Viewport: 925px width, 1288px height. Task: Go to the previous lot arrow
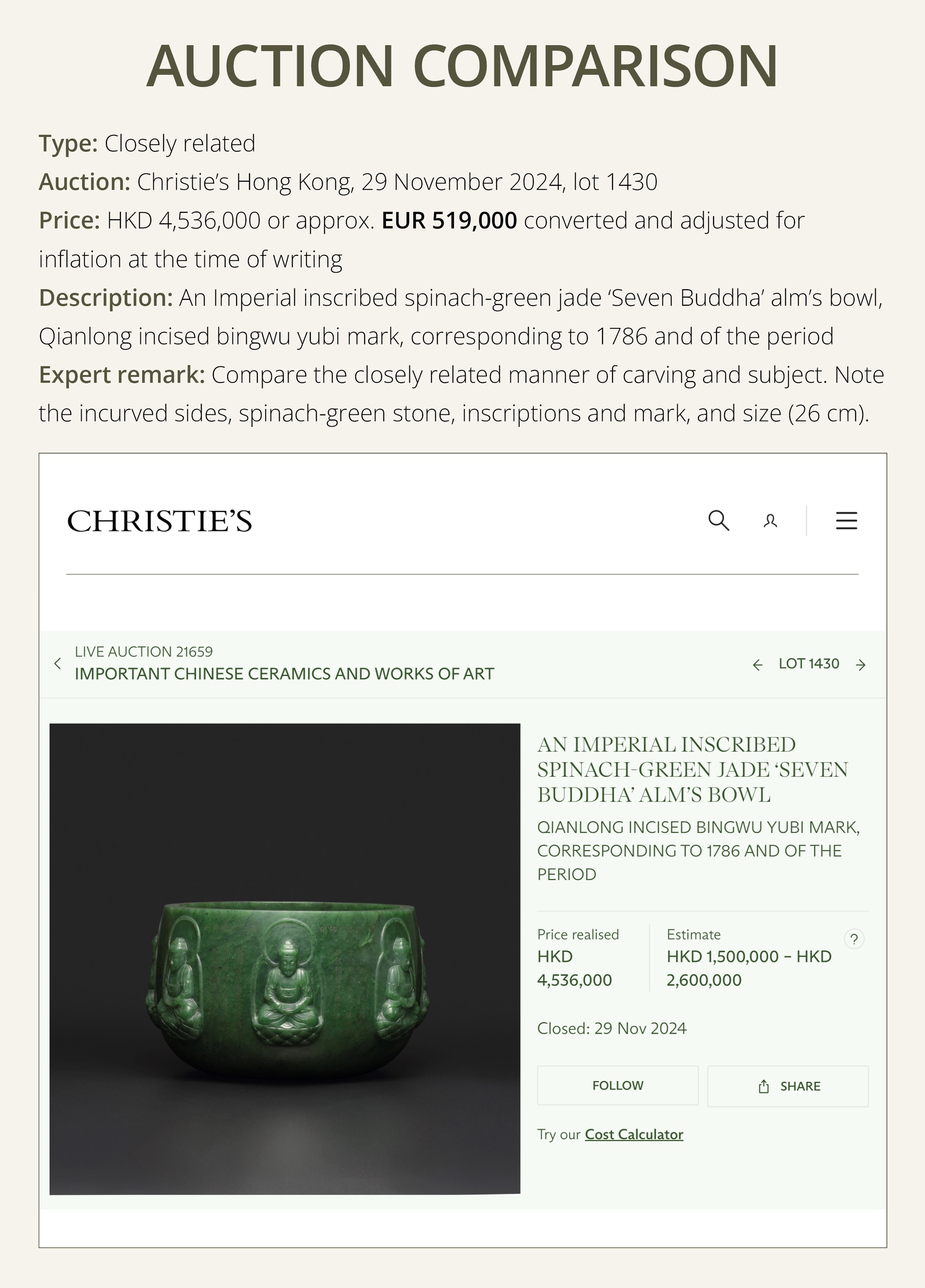(758, 665)
